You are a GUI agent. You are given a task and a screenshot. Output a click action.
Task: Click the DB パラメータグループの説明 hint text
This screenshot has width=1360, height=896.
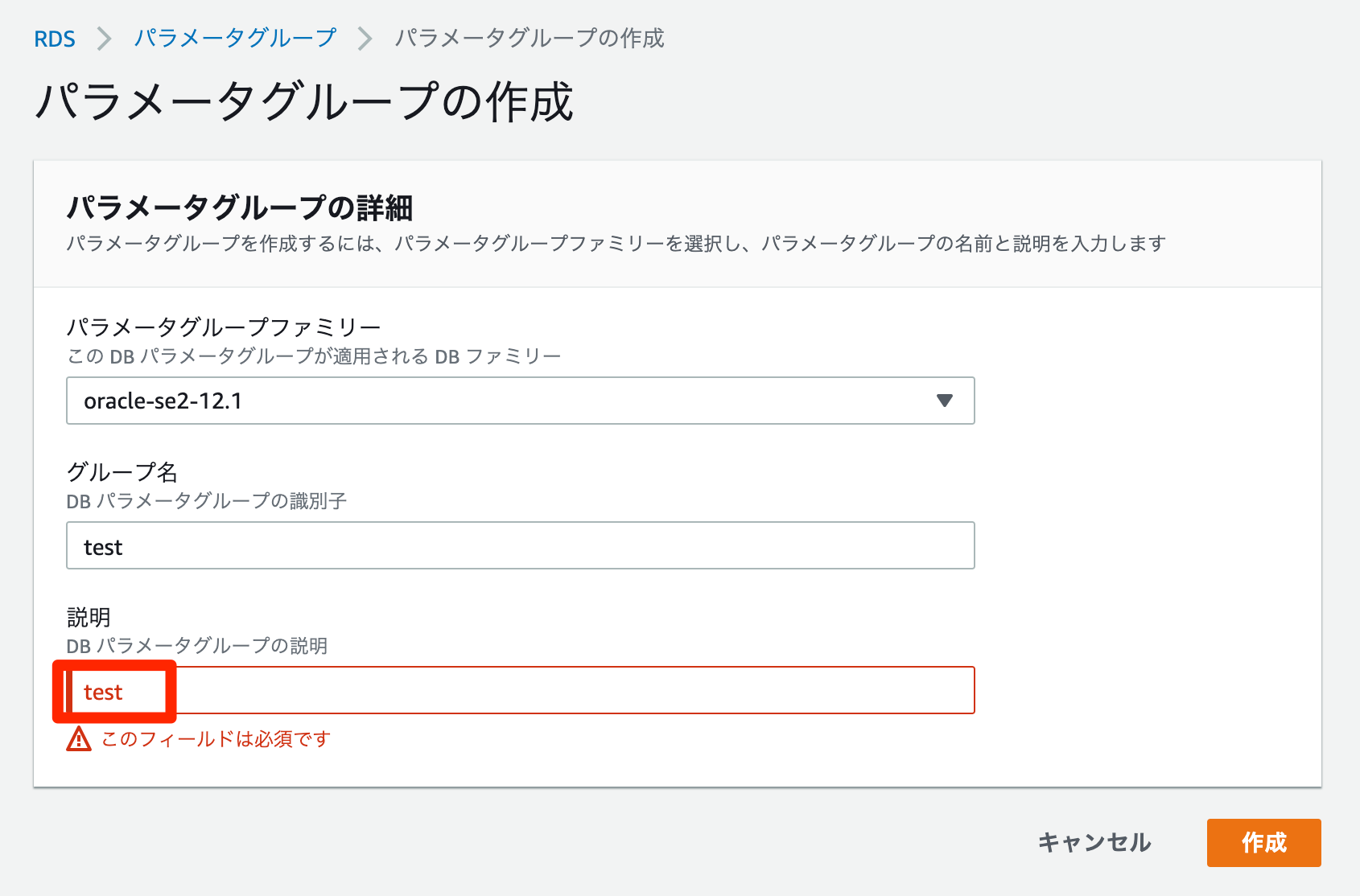click(196, 646)
